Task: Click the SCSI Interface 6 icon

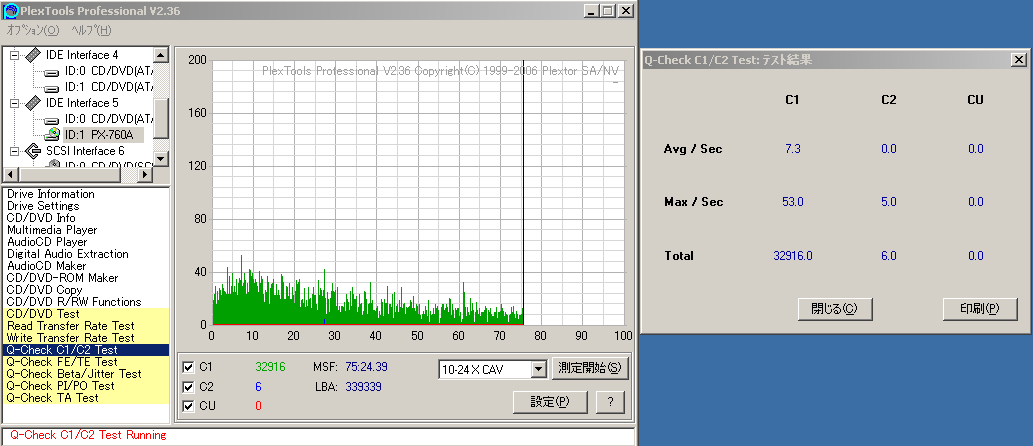Action: 33,151
